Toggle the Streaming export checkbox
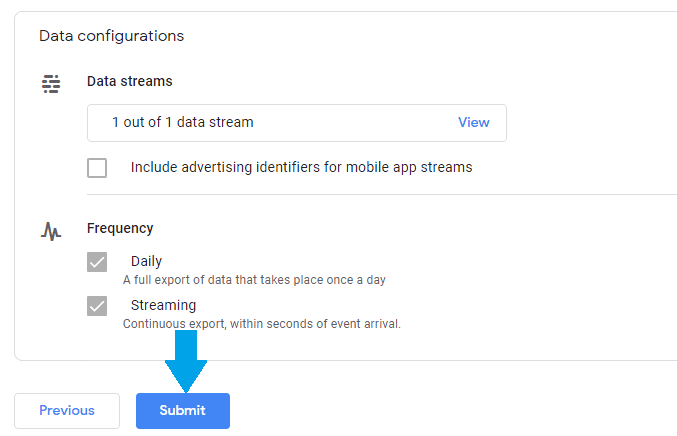This screenshot has width=677, height=436. [97, 306]
